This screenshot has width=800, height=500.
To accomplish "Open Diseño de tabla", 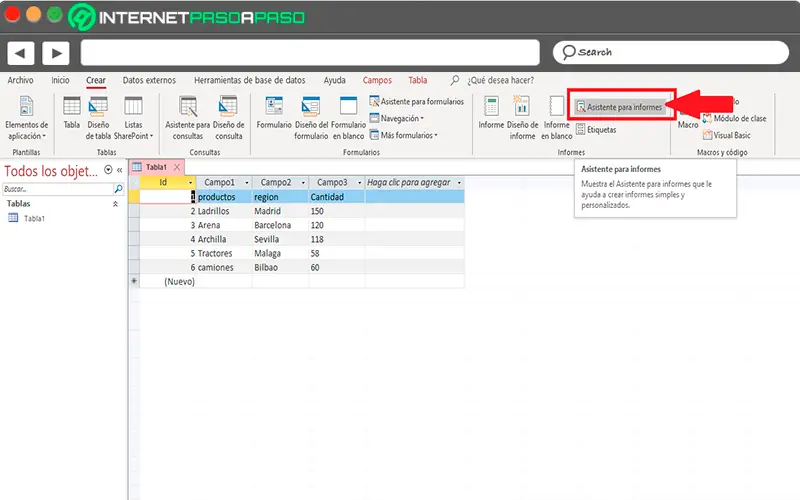I will point(98,118).
